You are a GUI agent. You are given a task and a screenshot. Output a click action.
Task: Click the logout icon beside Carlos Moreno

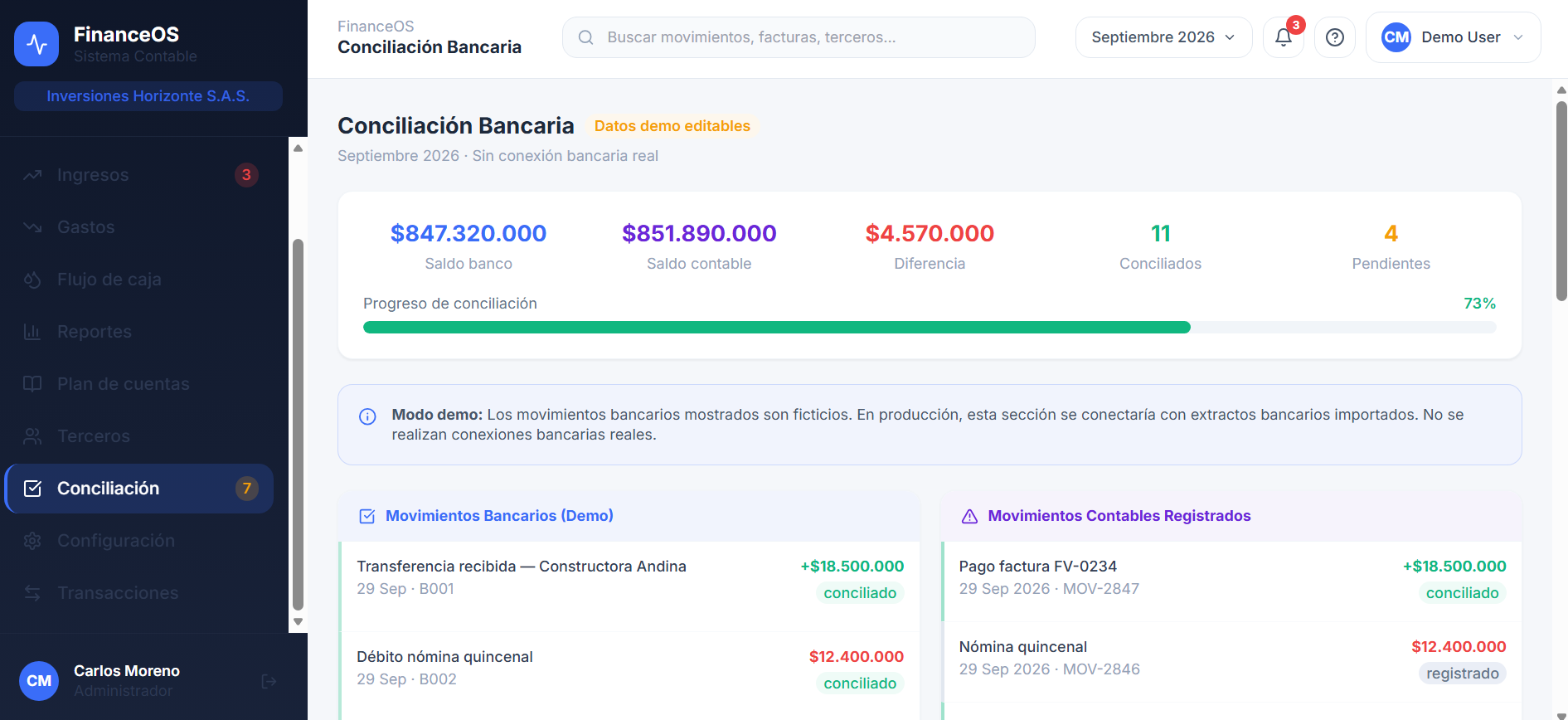(x=269, y=681)
